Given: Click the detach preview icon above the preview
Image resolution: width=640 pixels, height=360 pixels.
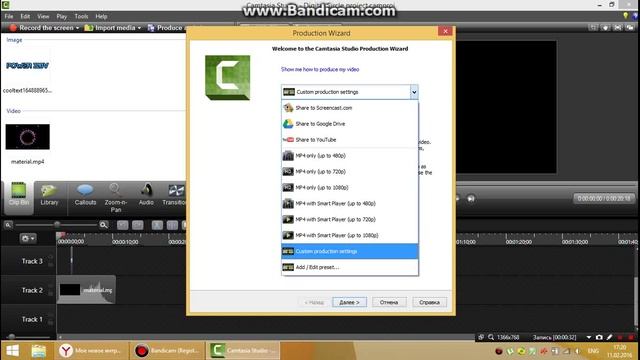Looking at the screenshot, I should coord(630,28).
